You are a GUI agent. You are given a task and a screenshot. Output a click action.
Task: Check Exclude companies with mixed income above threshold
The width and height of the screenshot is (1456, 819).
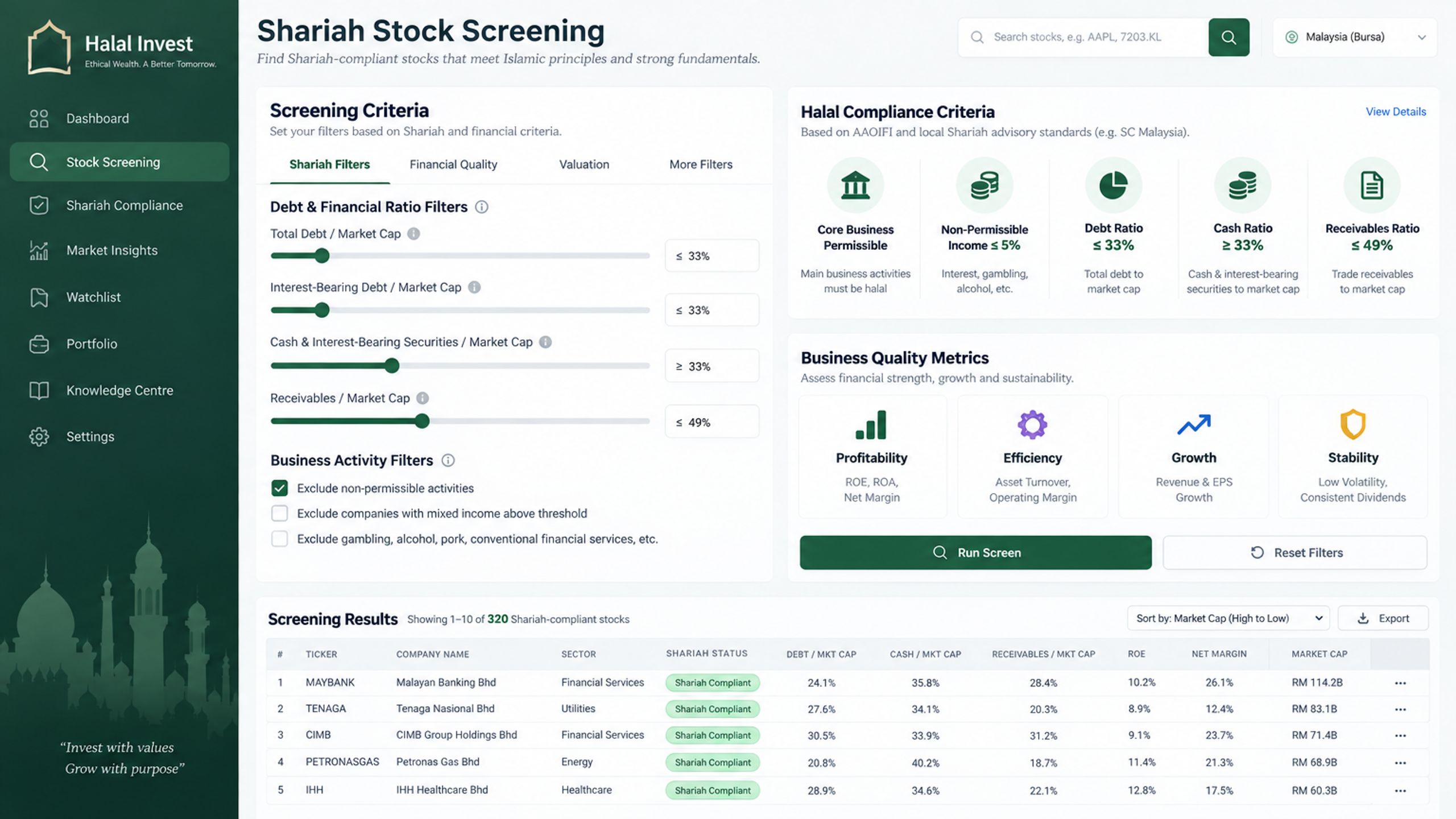tap(279, 514)
